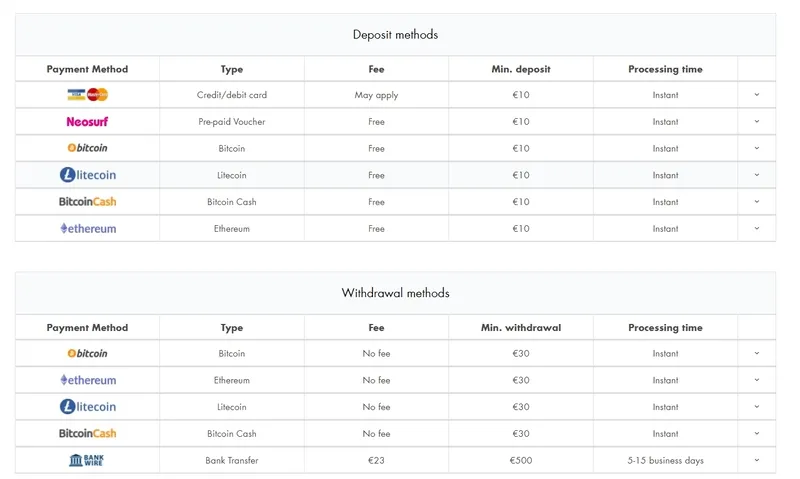Click the Bank Wire logo in withdrawal methods
This screenshot has height=479, width=800.
pos(87,460)
